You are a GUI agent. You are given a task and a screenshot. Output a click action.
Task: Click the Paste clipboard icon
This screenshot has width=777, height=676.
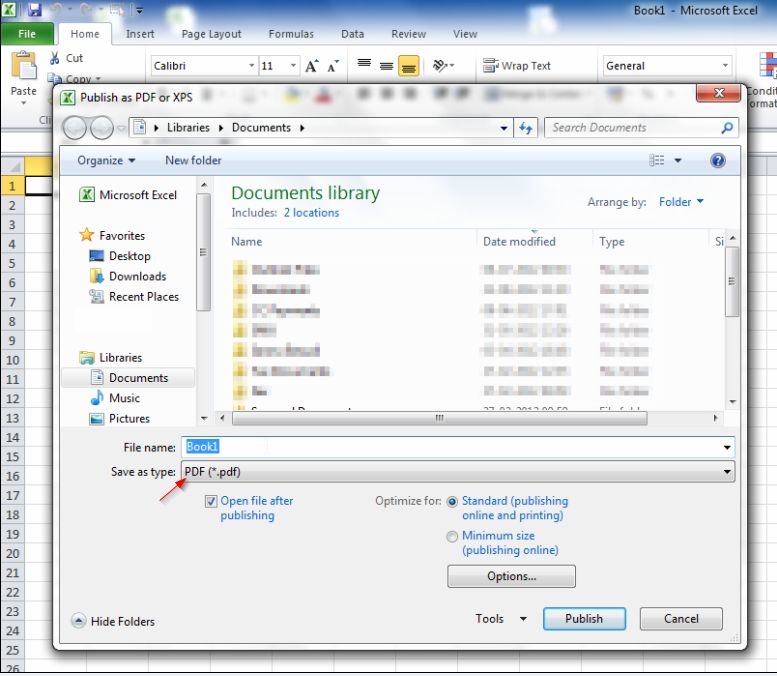(x=24, y=65)
